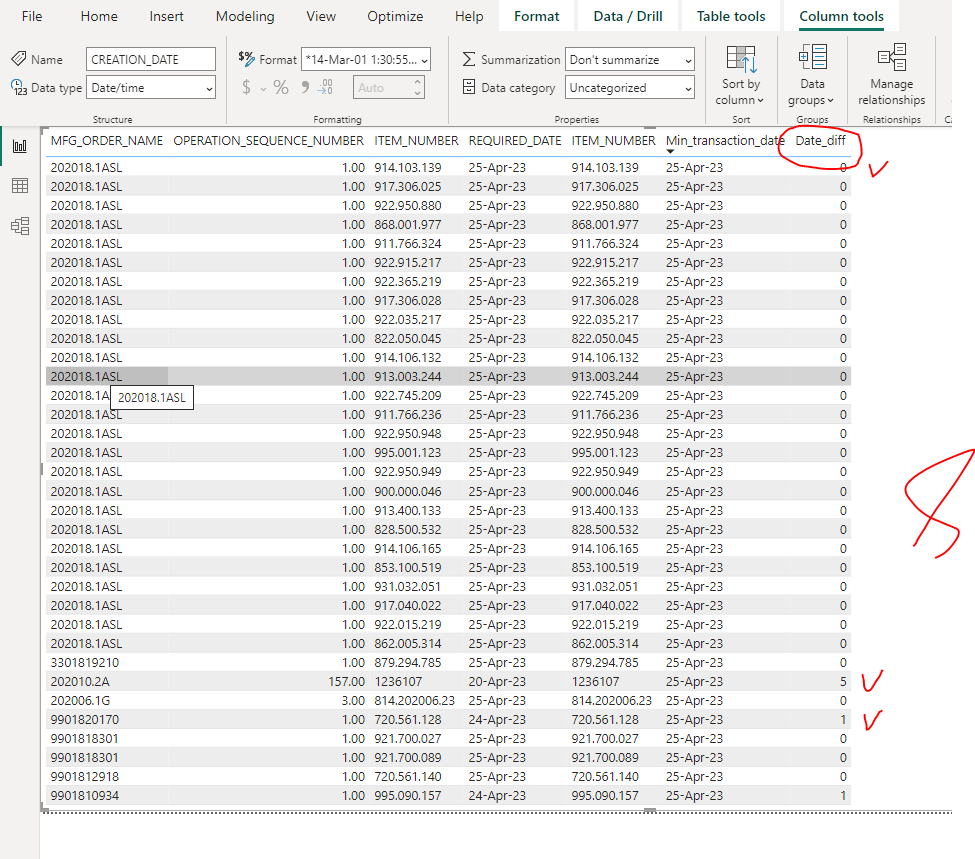Viewport: 975px width, 859px height.
Task: Open the Help tab
Action: [x=469, y=16]
